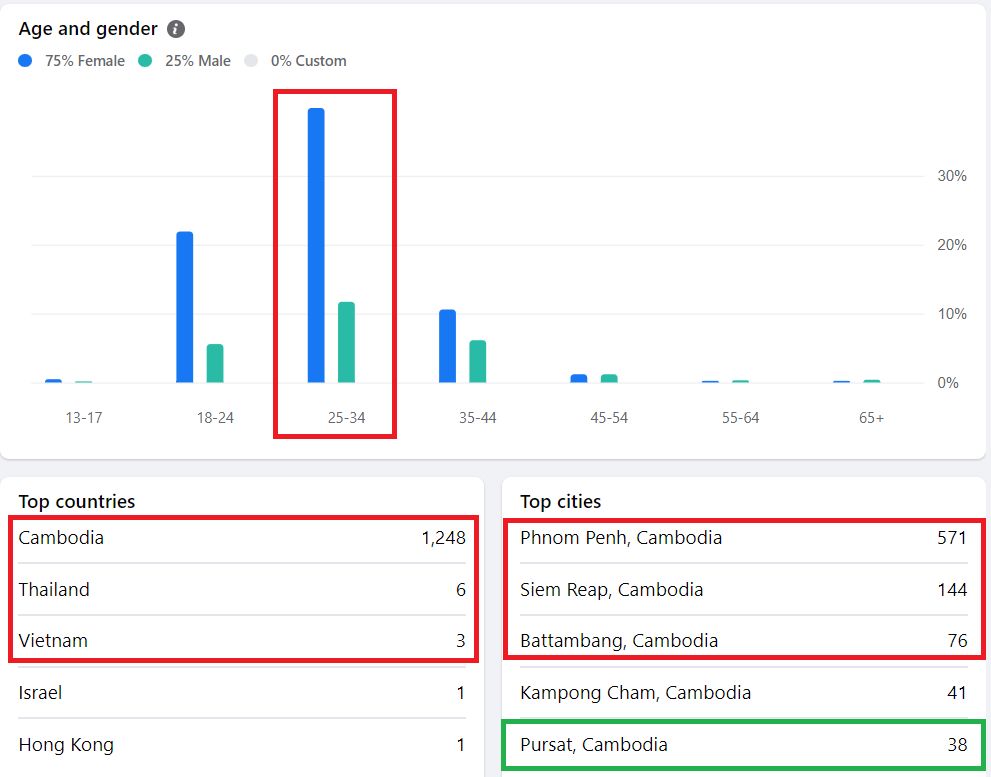Click the '55-64' age axis label
The width and height of the screenshot is (991, 777).
pos(741,418)
